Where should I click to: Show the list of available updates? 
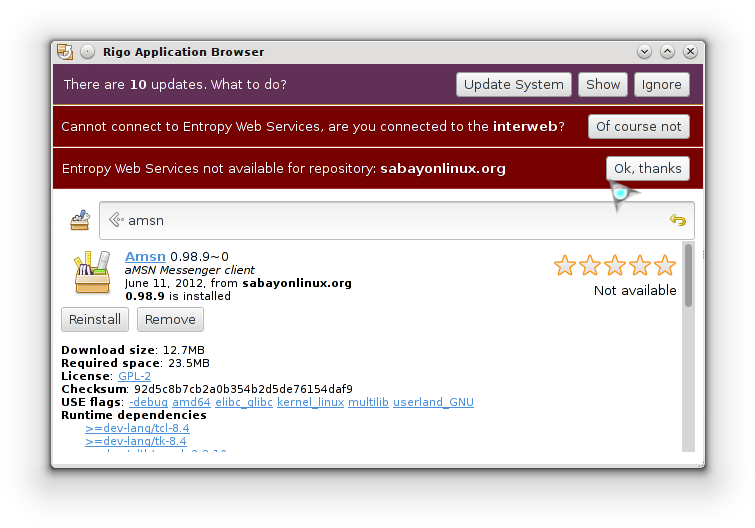tap(603, 85)
